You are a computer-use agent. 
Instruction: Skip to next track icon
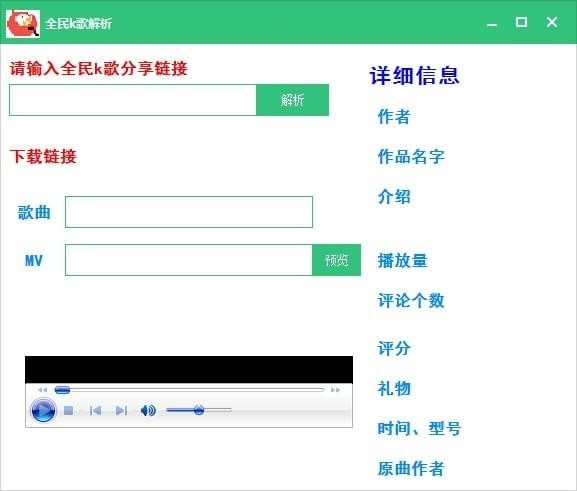coord(121,410)
